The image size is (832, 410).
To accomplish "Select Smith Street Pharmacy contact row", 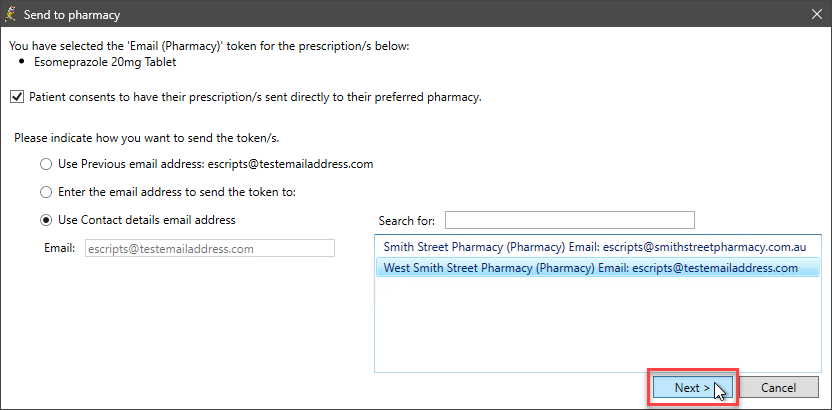I will pyautogui.click(x=597, y=247).
